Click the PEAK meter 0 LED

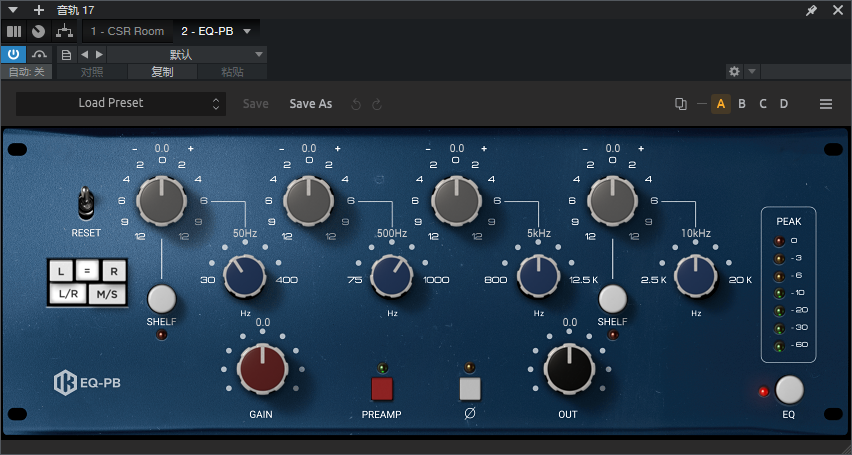(780, 241)
